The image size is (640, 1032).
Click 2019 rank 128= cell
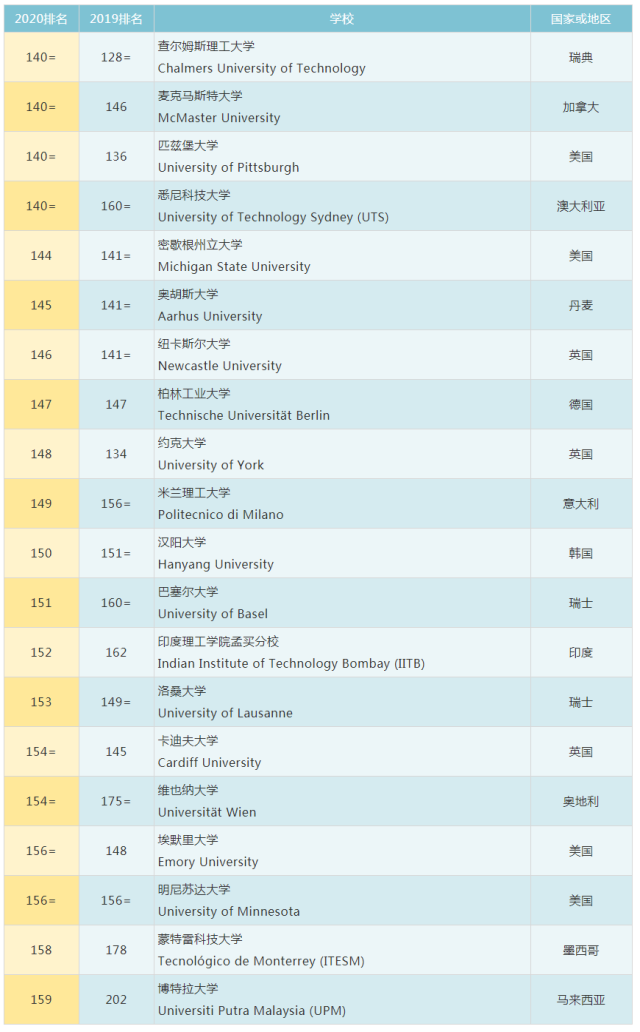116,57
